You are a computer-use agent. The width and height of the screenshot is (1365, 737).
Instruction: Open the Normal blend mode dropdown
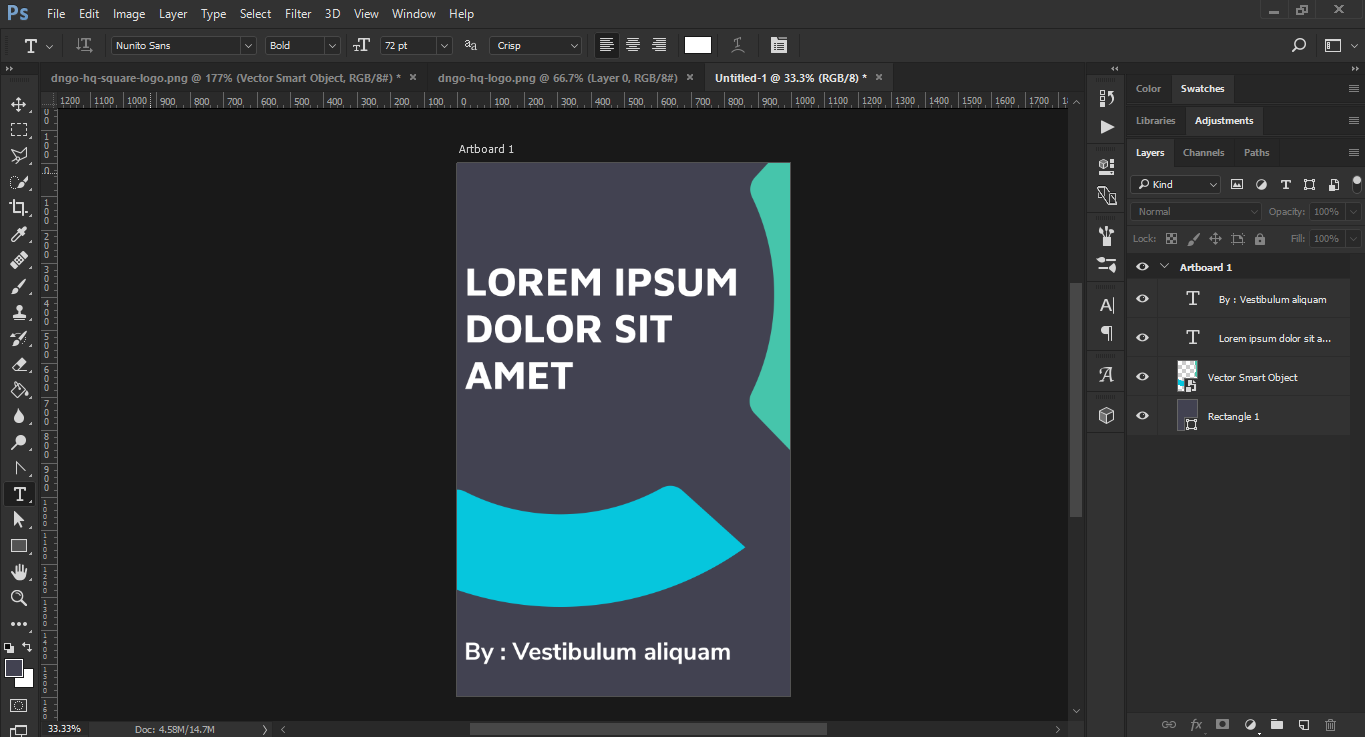(x=1197, y=212)
